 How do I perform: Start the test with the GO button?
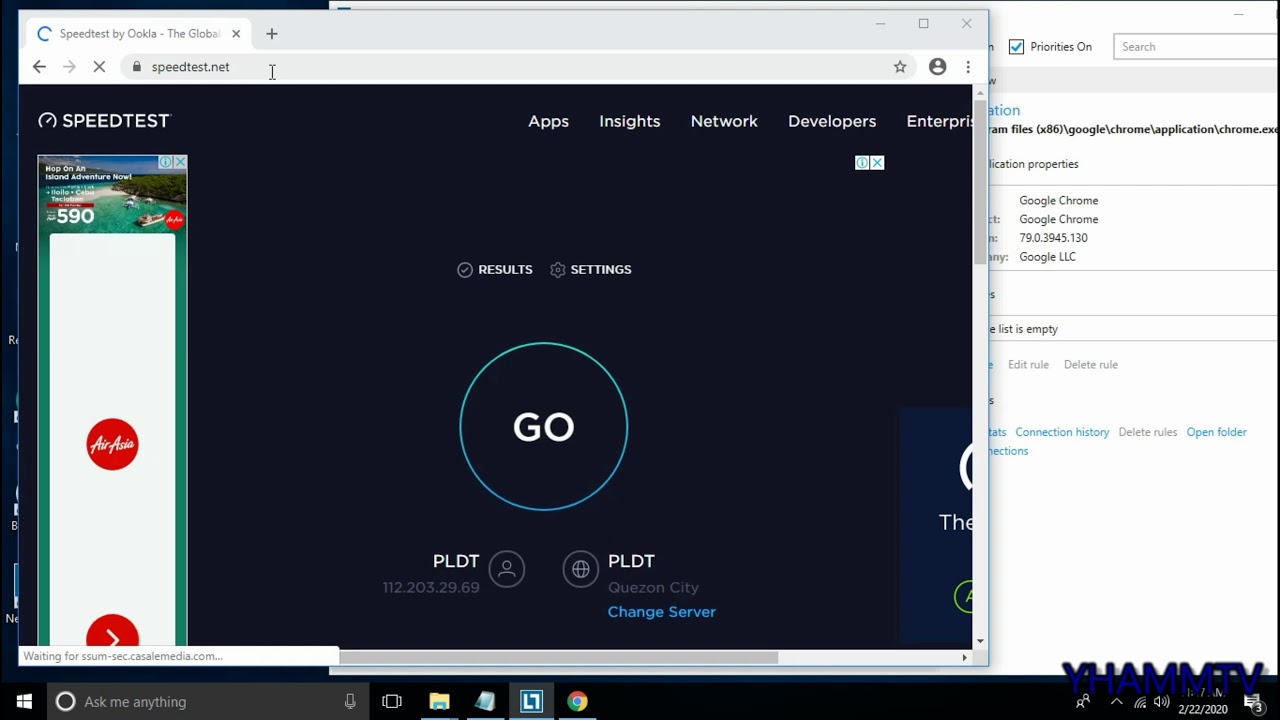(544, 427)
